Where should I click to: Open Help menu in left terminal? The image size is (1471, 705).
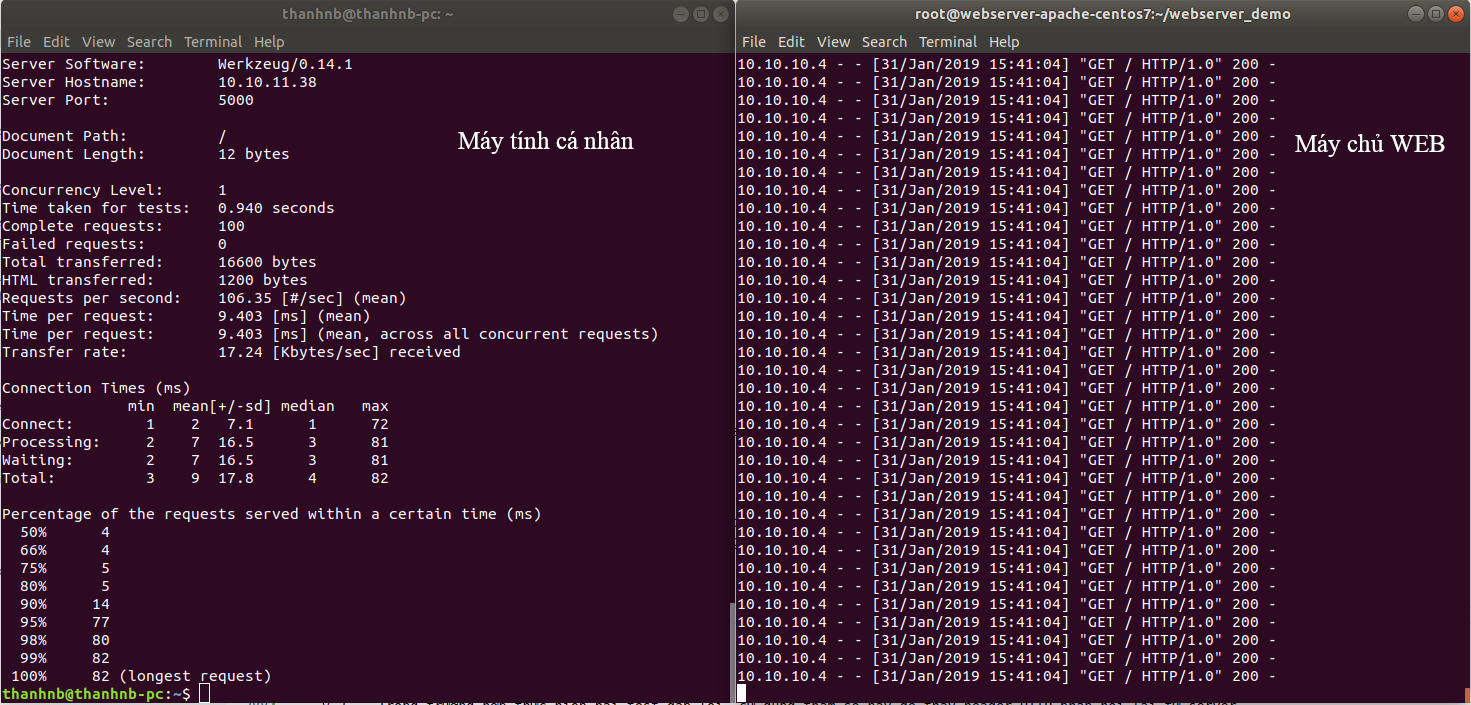[x=269, y=42]
